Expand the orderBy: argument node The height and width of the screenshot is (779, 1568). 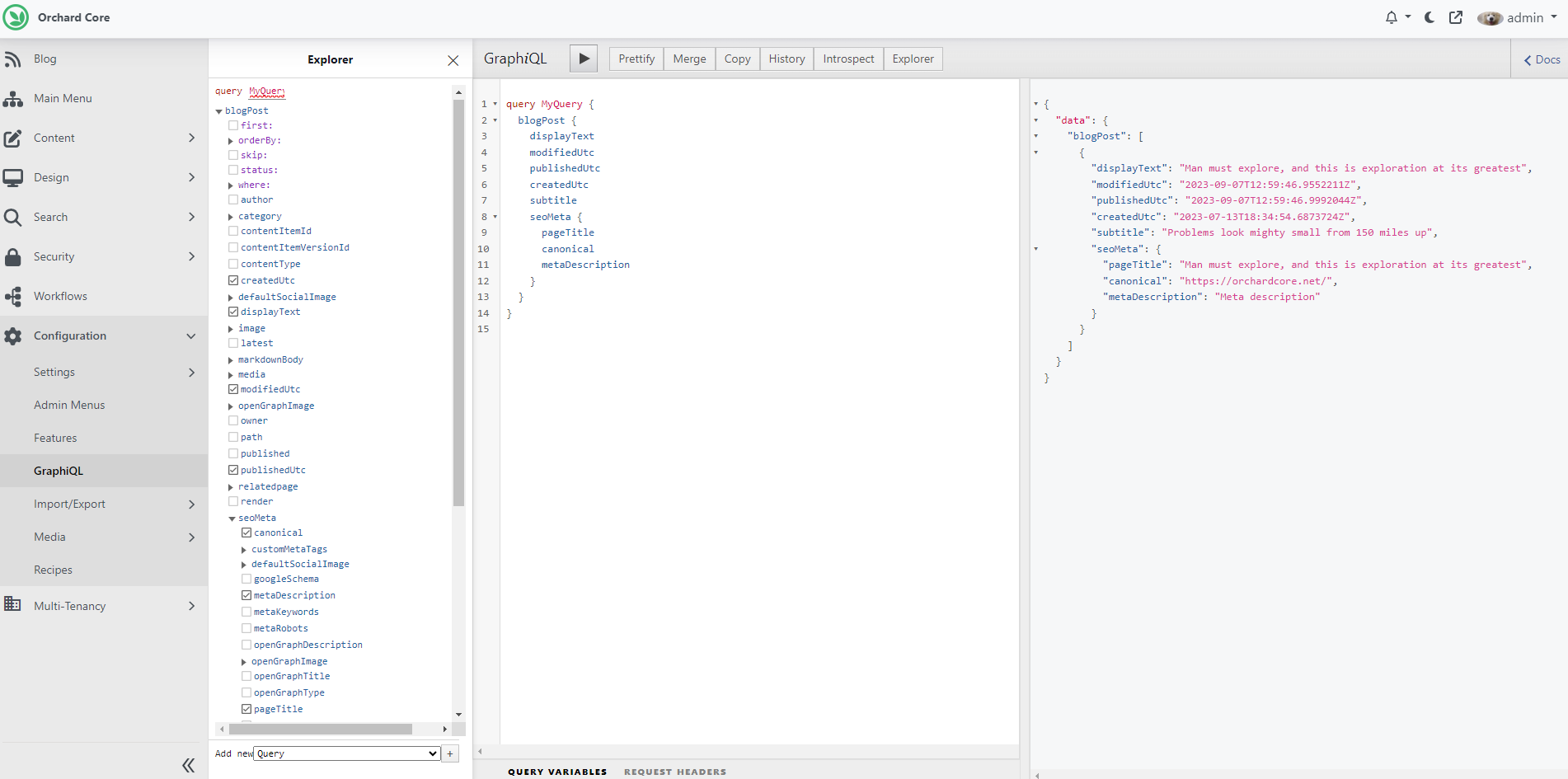tap(231, 141)
